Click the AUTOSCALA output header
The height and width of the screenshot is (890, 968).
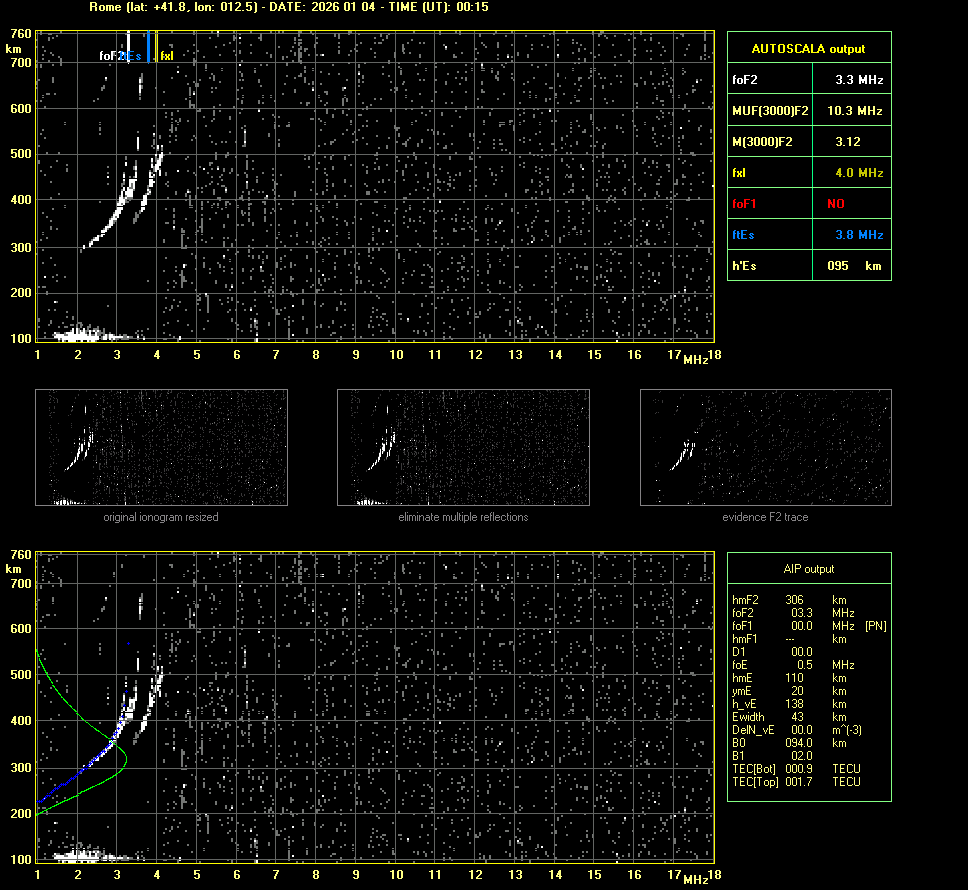tap(808, 48)
